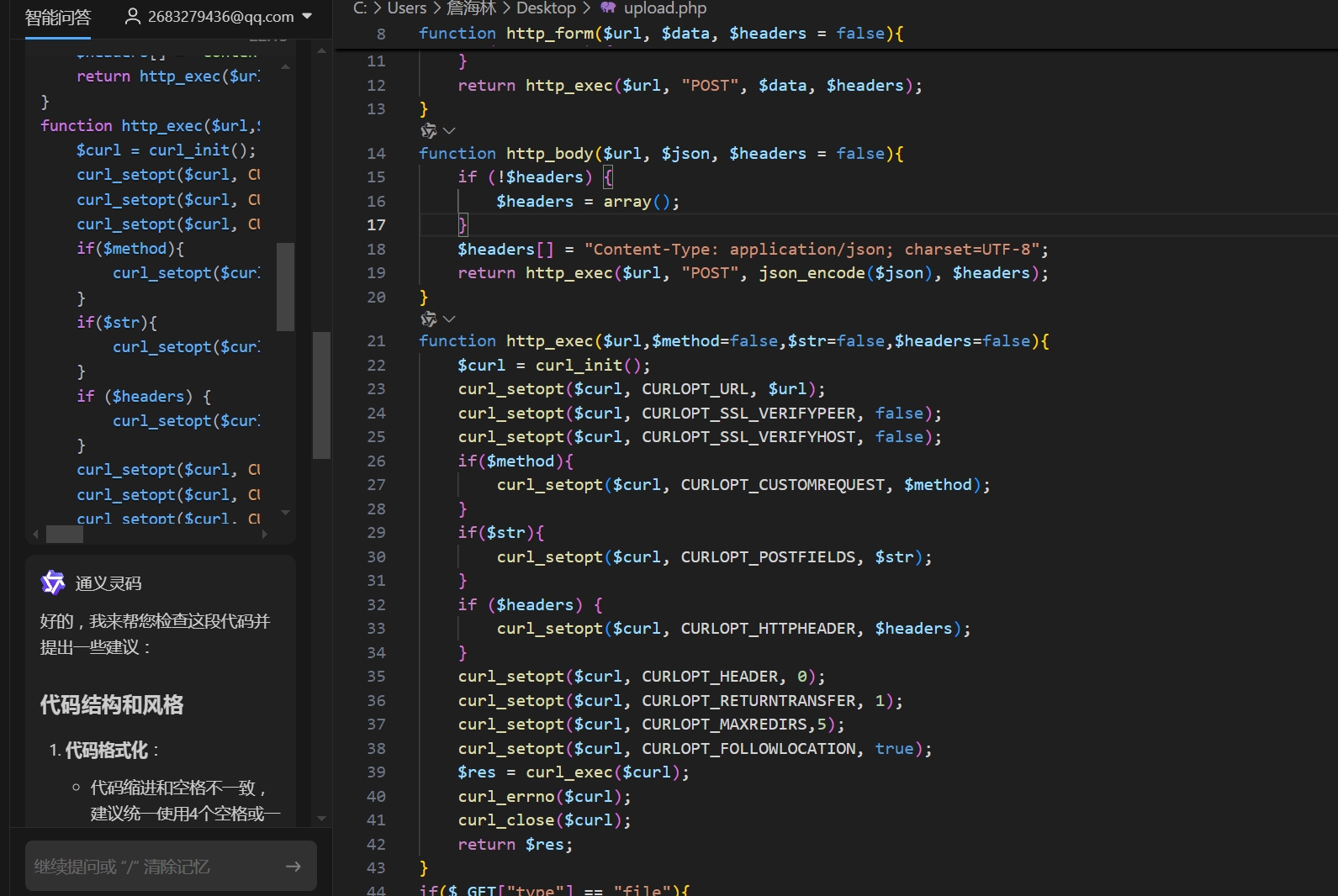Click function http_exec in the chat code snippet
The height and width of the screenshot is (896, 1338).
[150, 126]
